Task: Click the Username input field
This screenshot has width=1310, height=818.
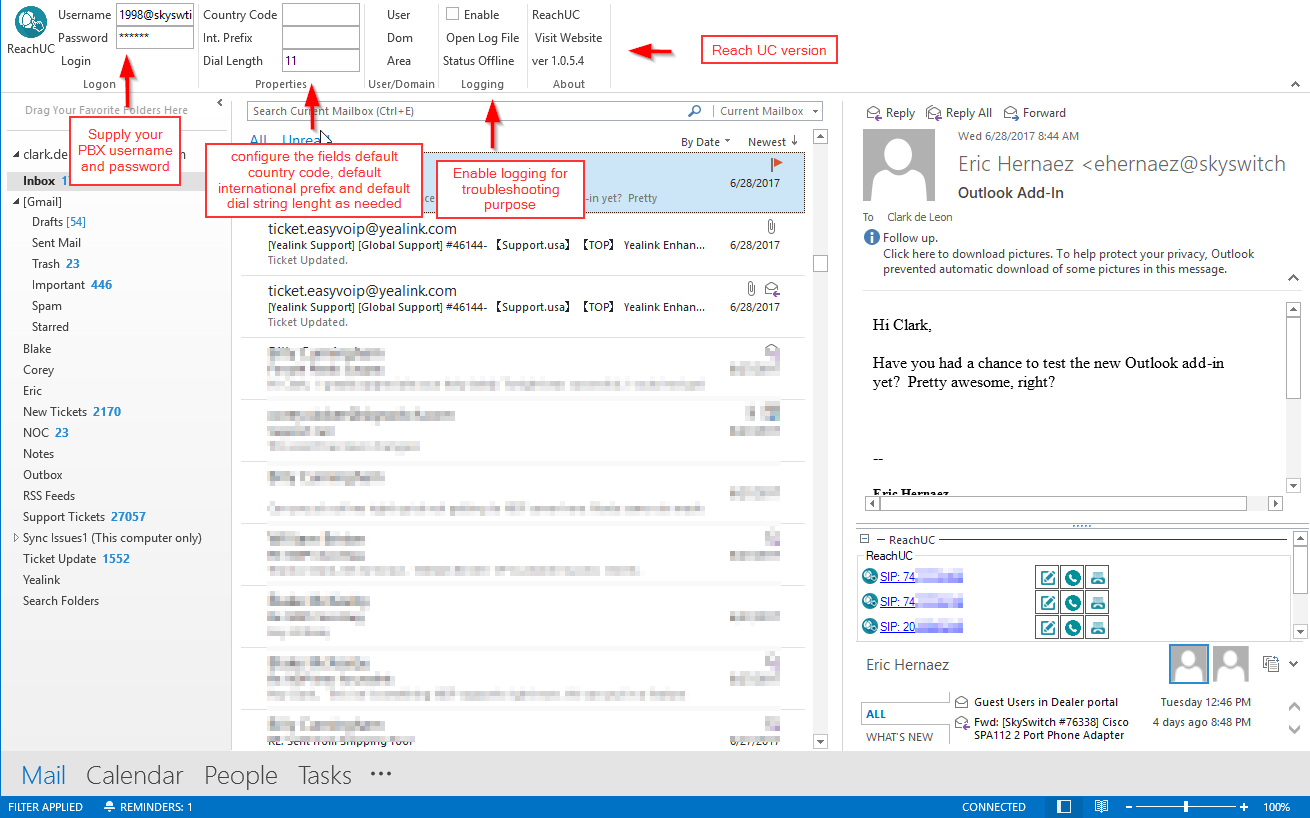Action: (x=154, y=15)
